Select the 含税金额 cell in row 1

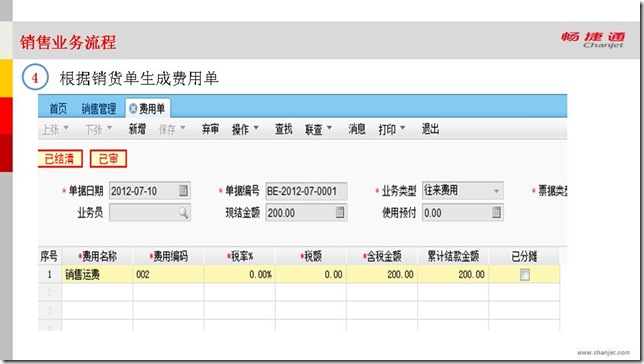(382, 274)
